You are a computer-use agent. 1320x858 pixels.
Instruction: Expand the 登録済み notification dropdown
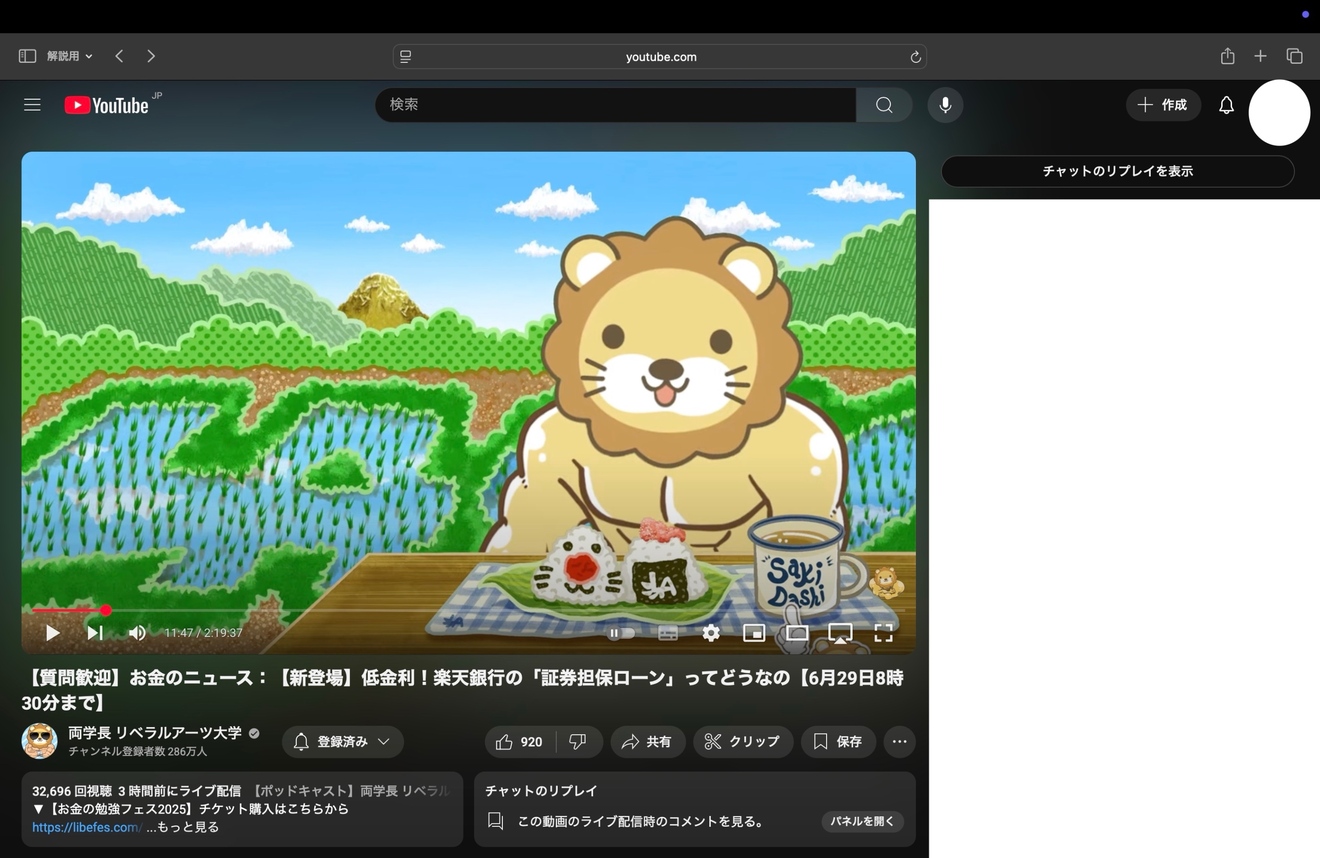click(x=343, y=741)
